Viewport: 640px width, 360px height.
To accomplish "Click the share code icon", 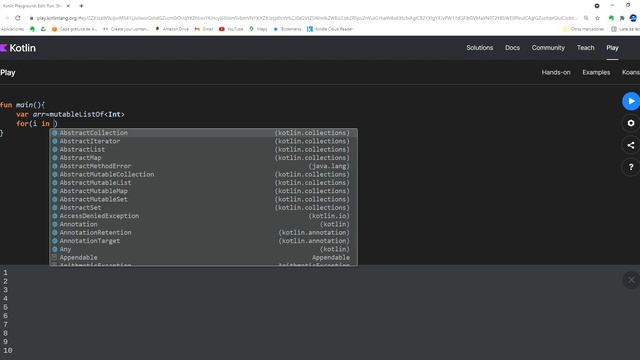I will (631, 145).
